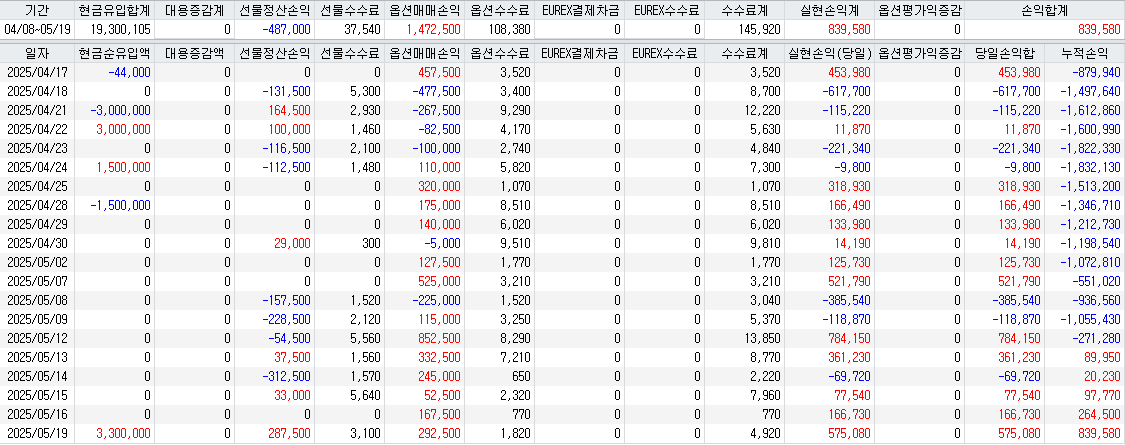The width and height of the screenshot is (1125, 445).
Task: Click the date cell 2025/05/07
Action: click(x=37, y=281)
